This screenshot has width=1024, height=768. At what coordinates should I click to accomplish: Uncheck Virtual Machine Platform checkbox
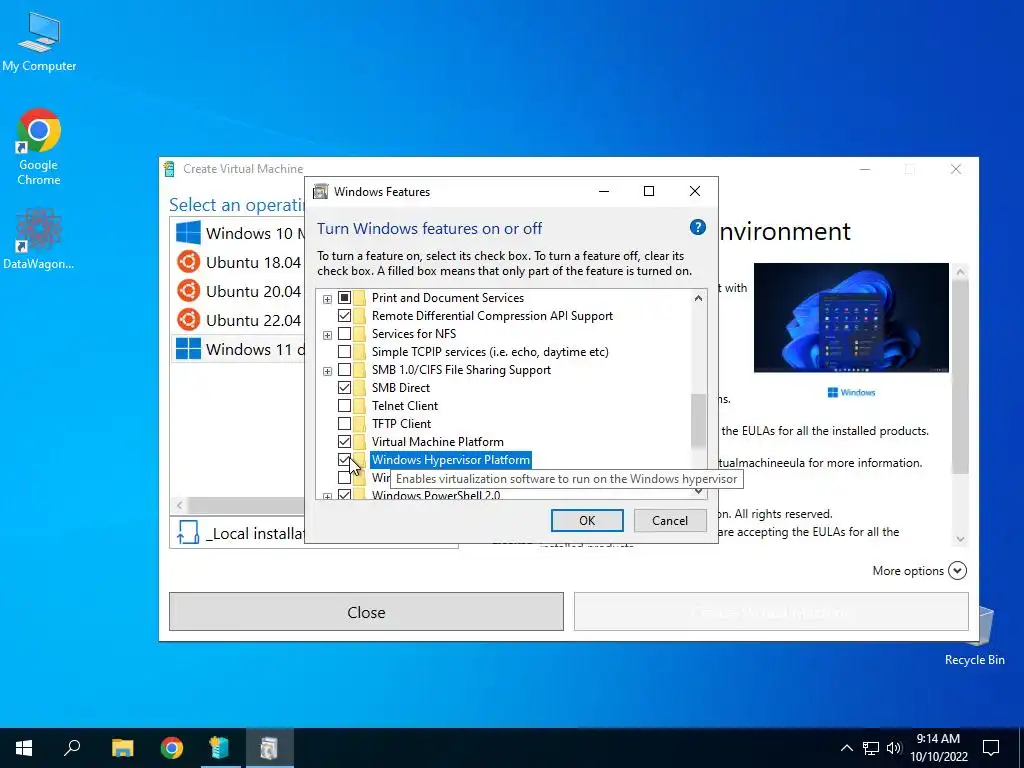(x=344, y=441)
